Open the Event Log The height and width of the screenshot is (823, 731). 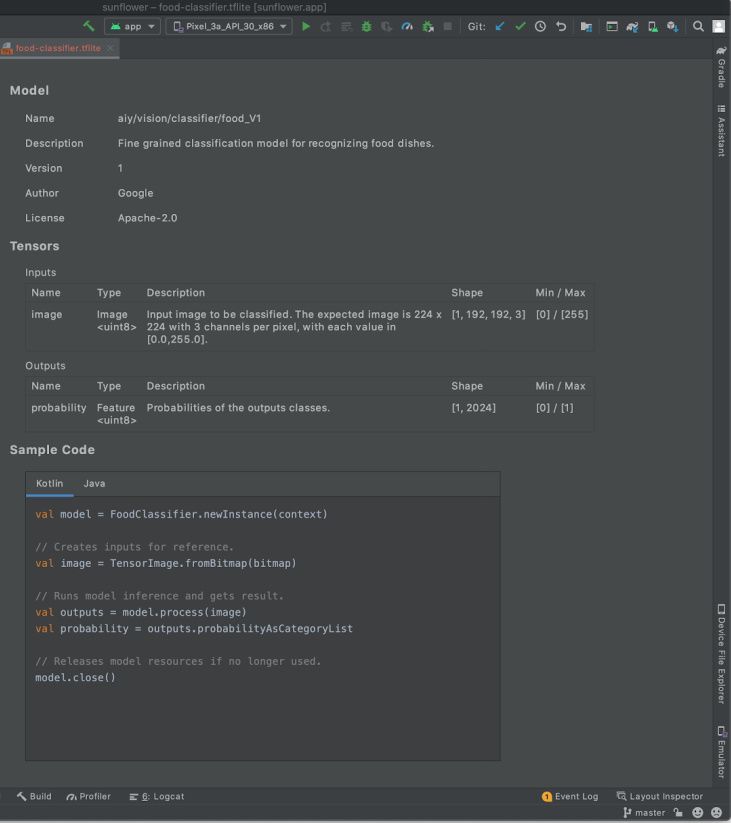pyautogui.click(x=571, y=796)
